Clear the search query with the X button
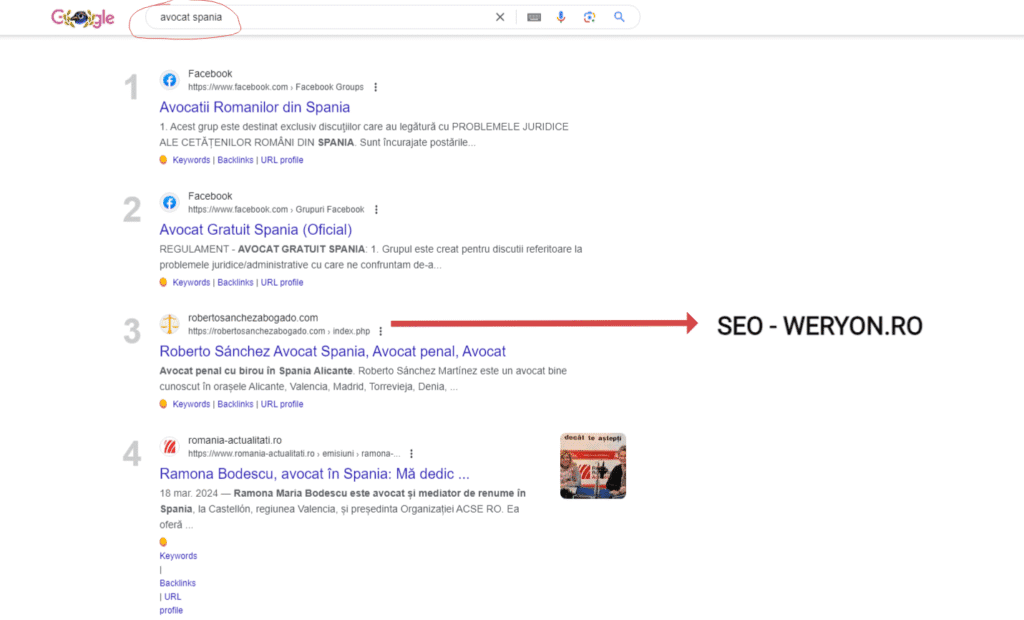 (499, 17)
